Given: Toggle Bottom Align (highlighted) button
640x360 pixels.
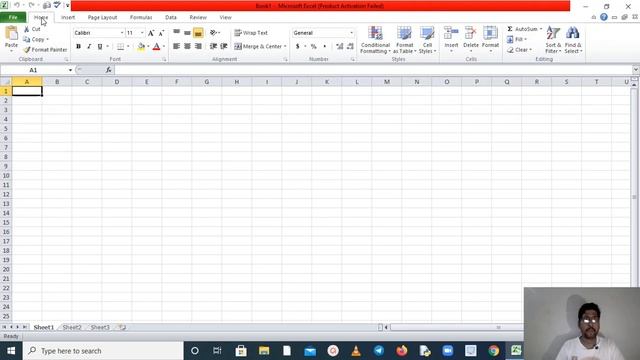Looking at the screenshot, I should pyautogui.click(x=198, y=33).
